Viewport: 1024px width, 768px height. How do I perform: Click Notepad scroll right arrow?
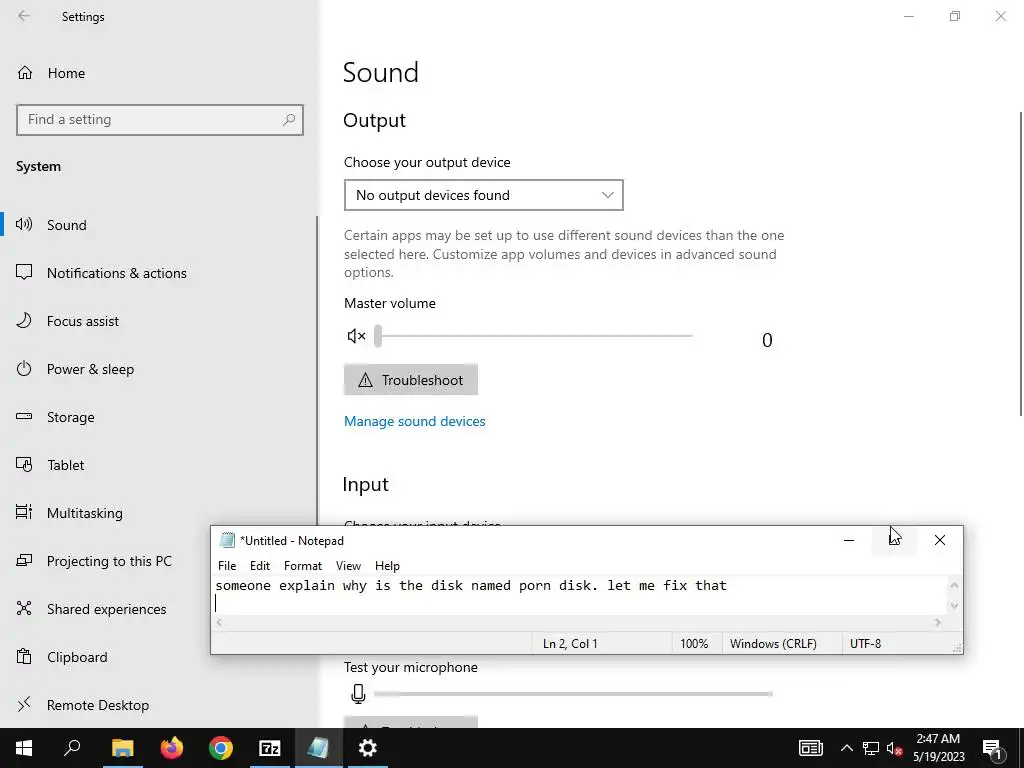938,622
